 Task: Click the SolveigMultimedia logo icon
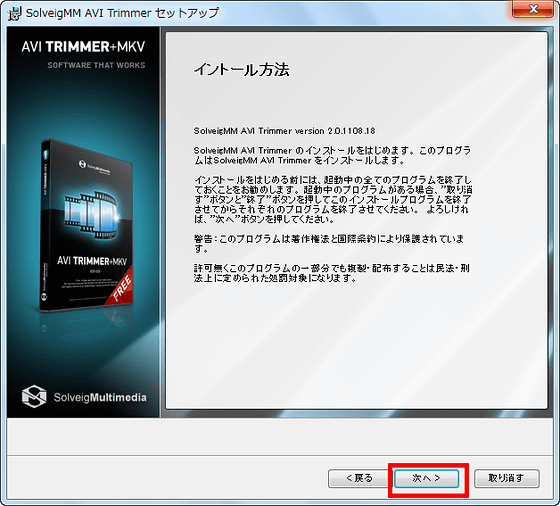34,396
